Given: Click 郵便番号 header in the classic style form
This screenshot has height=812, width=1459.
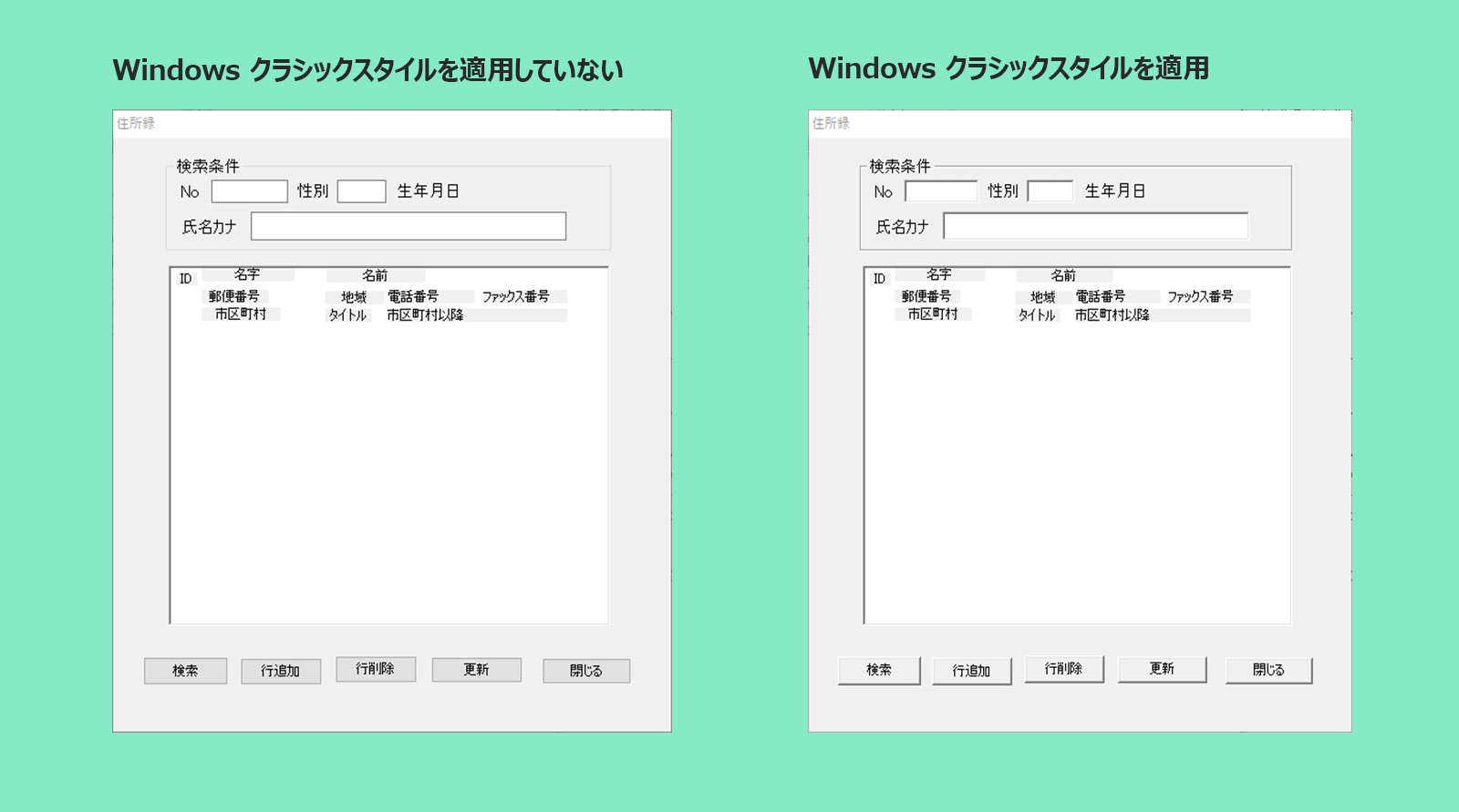Looking at the screenshot, I should (x=926, y=296).
